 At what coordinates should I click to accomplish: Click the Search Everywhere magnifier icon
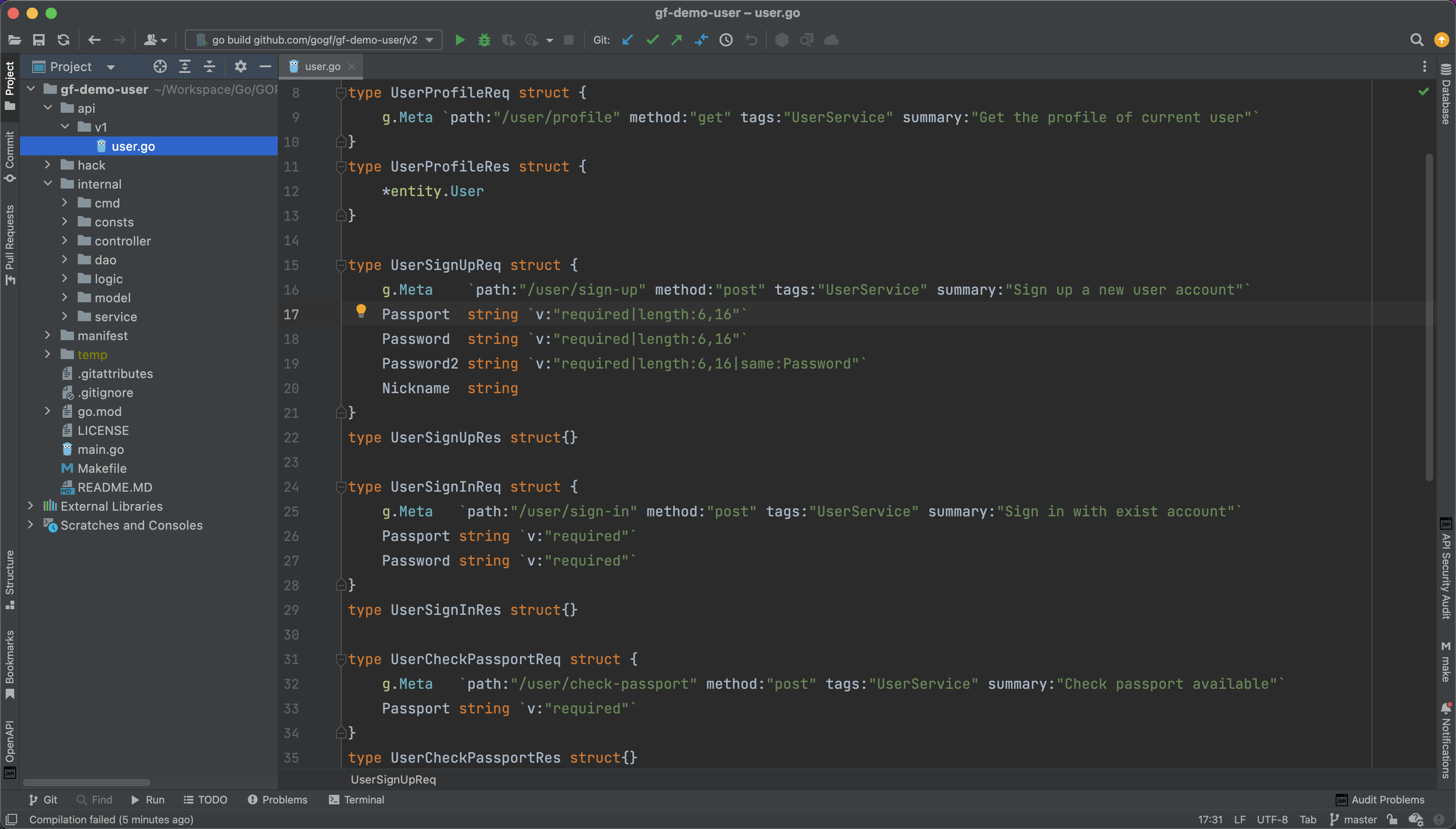point(1417,40)
